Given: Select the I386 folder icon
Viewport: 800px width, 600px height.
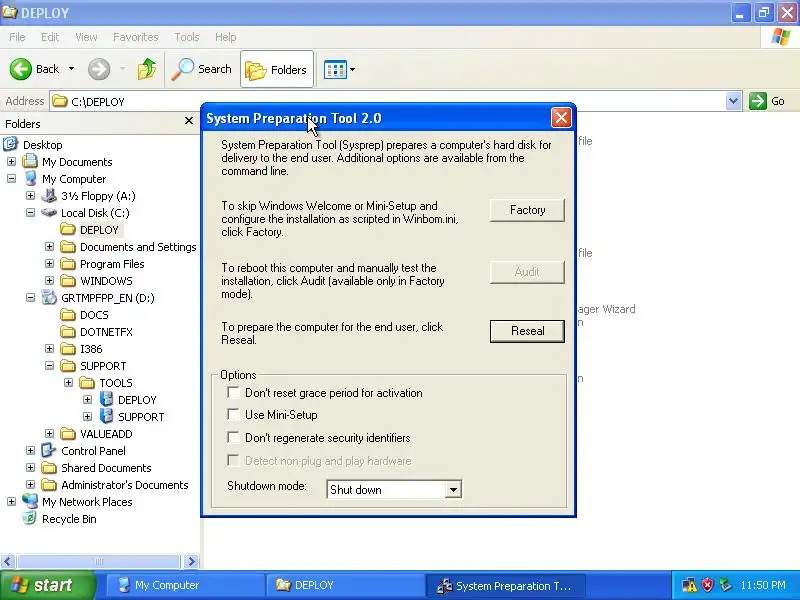Looking at the screenshot, I should (68, 348).
